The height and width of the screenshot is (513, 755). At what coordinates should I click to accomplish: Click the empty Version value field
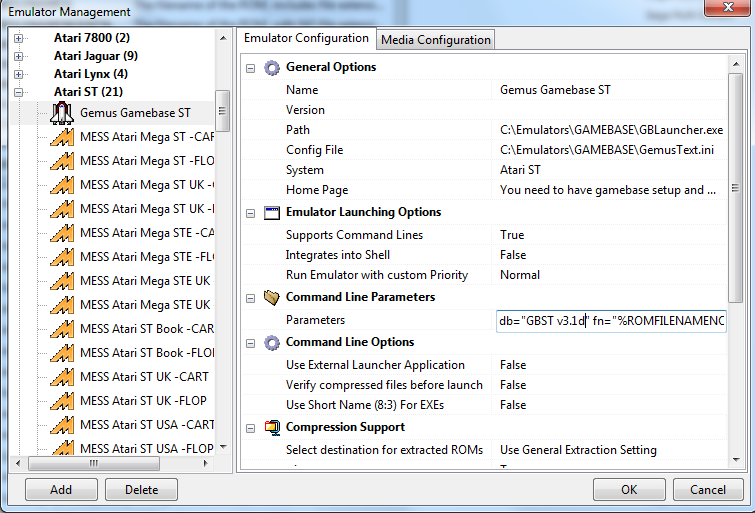coord(609,110)
